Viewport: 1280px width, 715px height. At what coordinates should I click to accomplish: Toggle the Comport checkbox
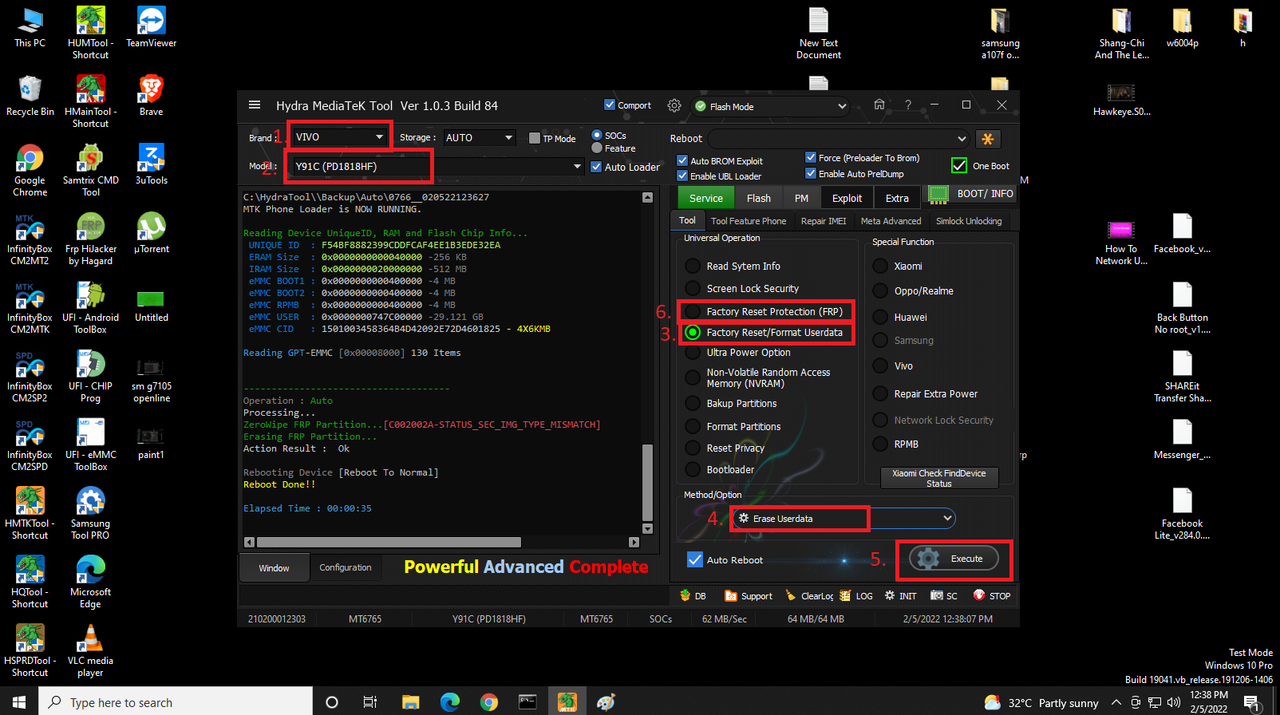(x=628, y=105)
